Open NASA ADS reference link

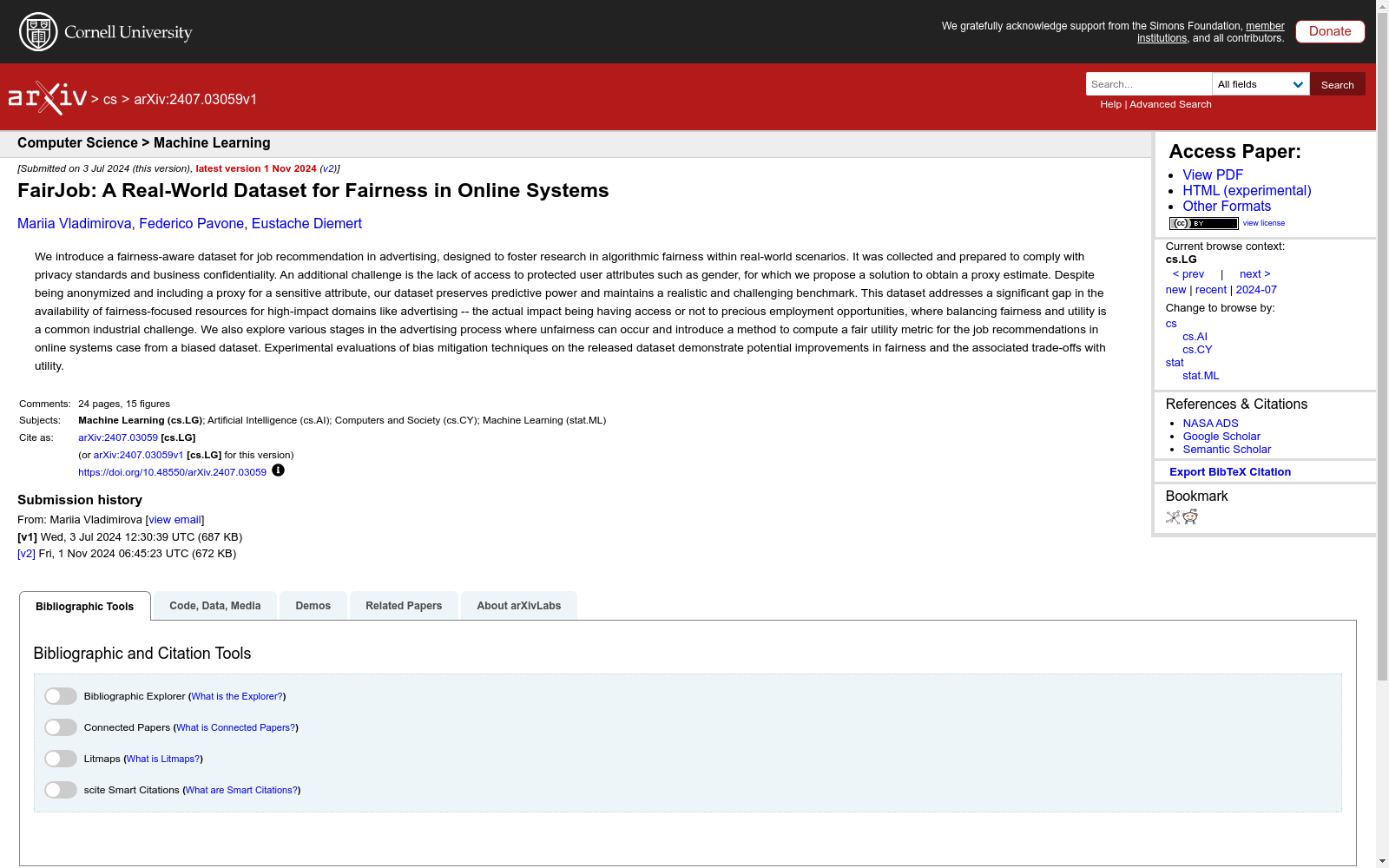click(1210, 424)
